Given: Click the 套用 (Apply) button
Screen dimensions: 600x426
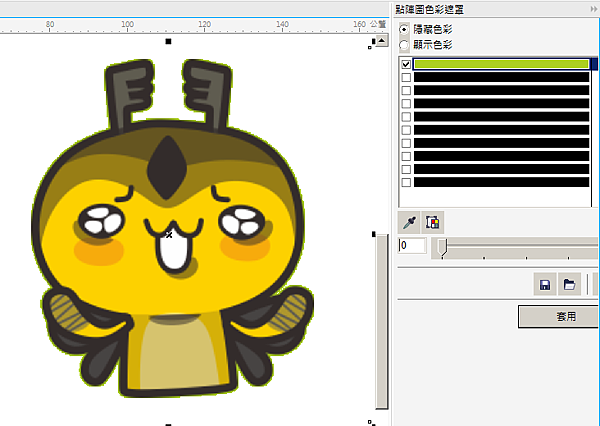Looking at the screenshot, I should point(558,317).
